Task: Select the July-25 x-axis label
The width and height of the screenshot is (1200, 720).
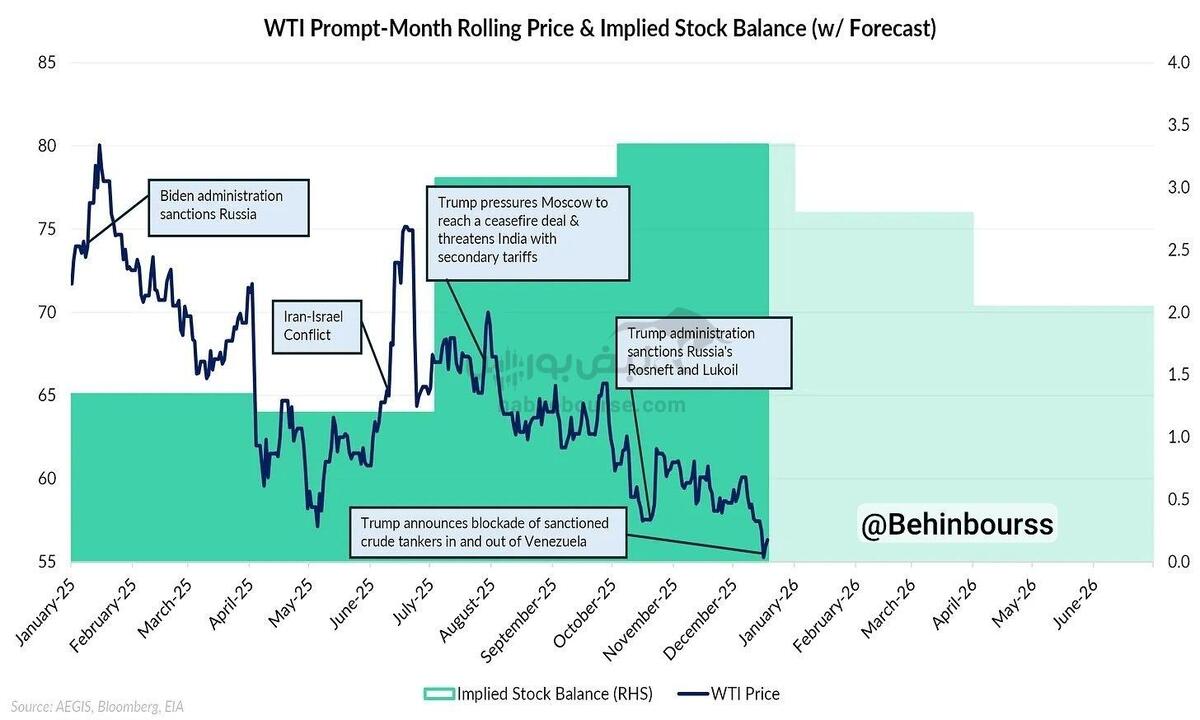Action: 411,603
